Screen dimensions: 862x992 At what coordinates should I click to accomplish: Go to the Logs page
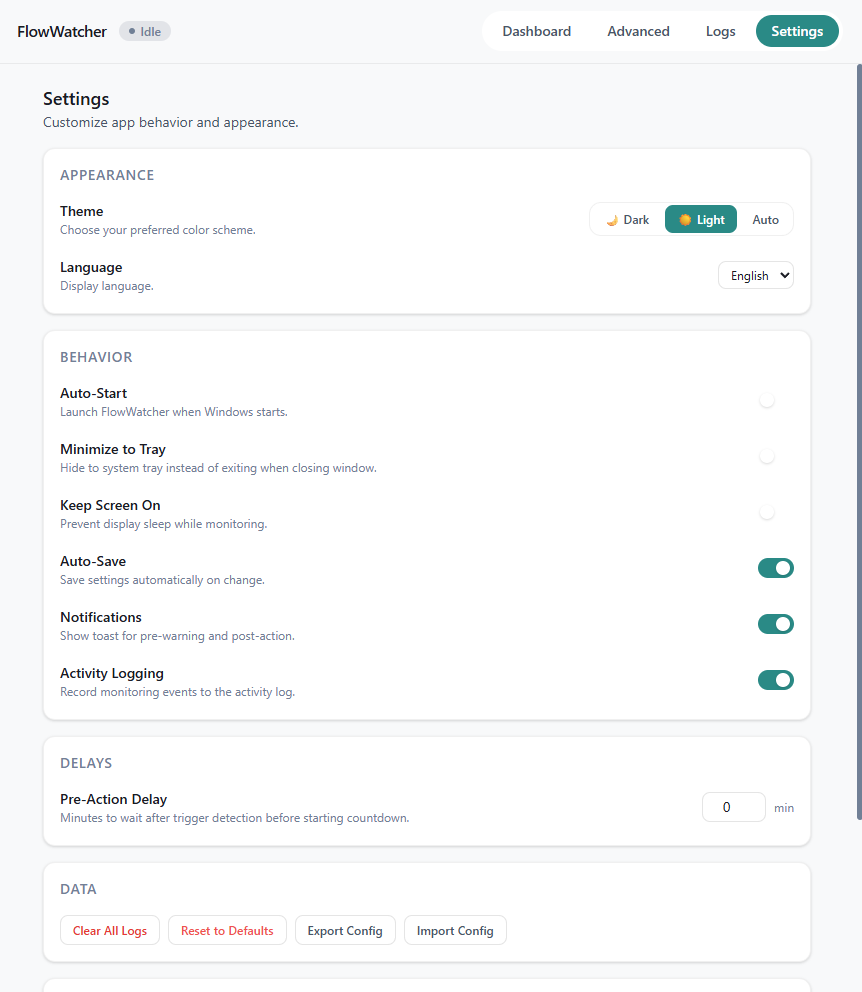tap(720, 31)
